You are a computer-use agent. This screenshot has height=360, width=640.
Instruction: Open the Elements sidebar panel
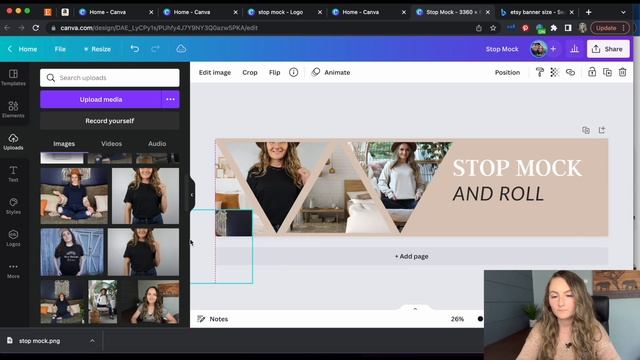(x=13, y=109)
